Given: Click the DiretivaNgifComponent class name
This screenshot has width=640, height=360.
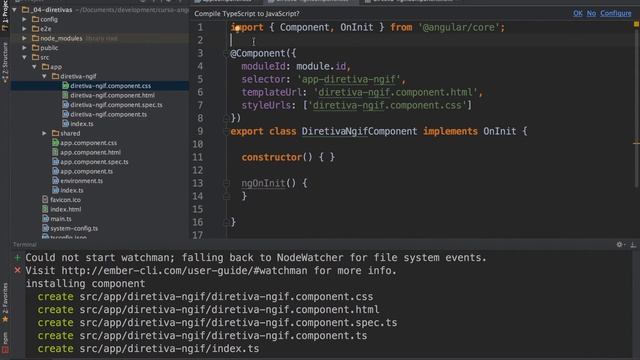Looking at the screenshot, I should click(359, 131).
